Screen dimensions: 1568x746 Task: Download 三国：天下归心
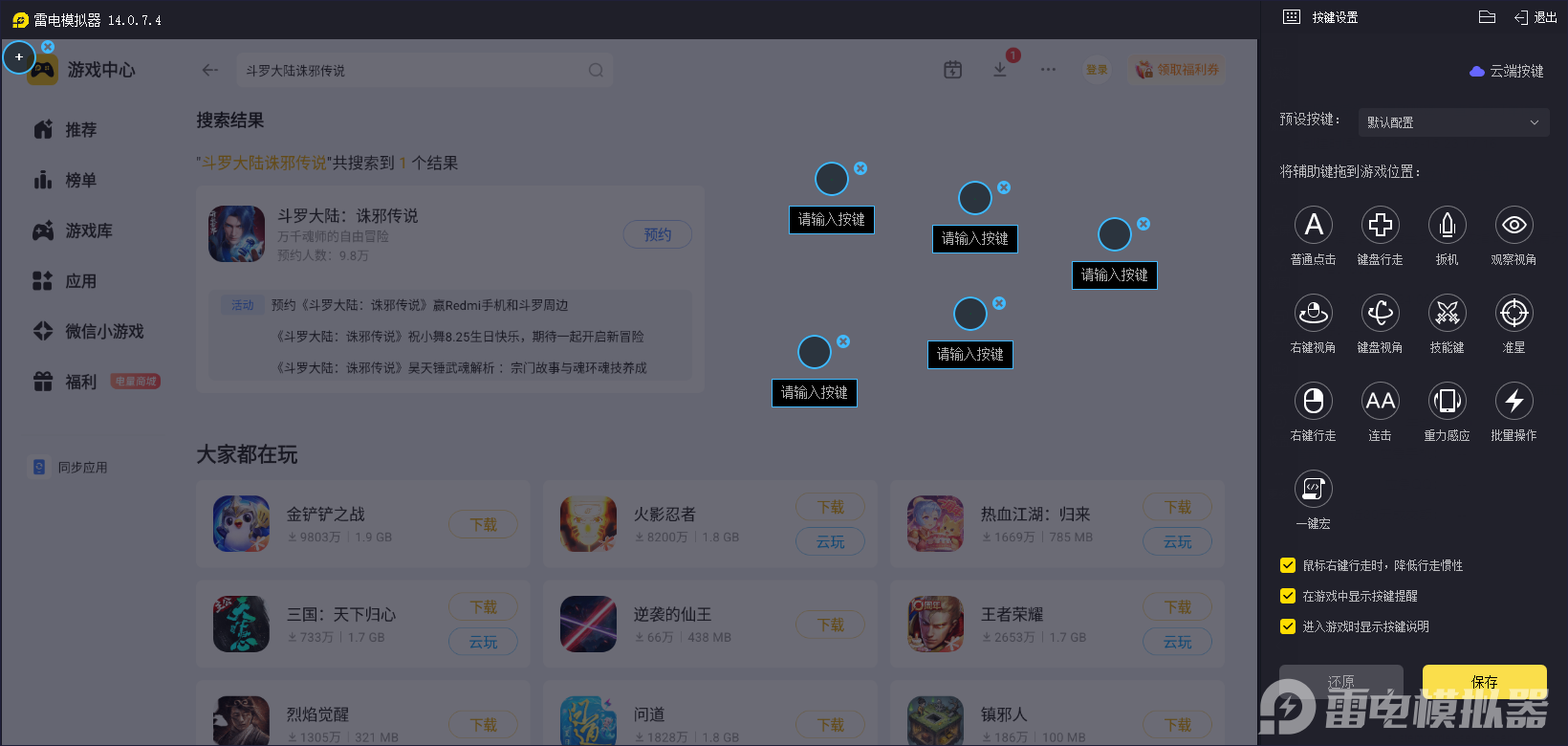click(484, 607)
